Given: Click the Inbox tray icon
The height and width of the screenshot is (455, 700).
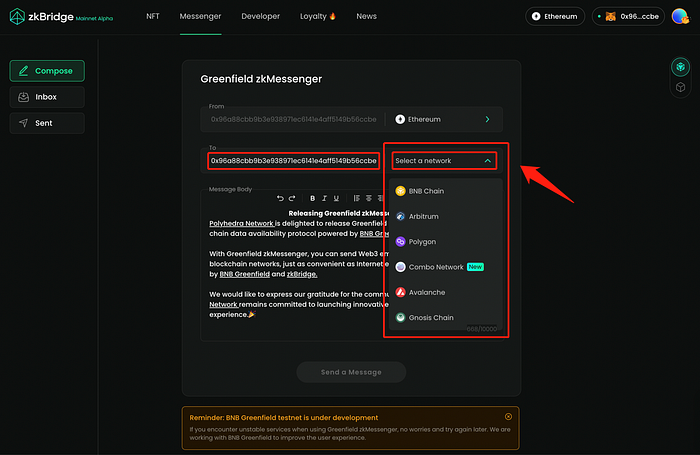Looking at the screenshot, I should coord(24,97).
